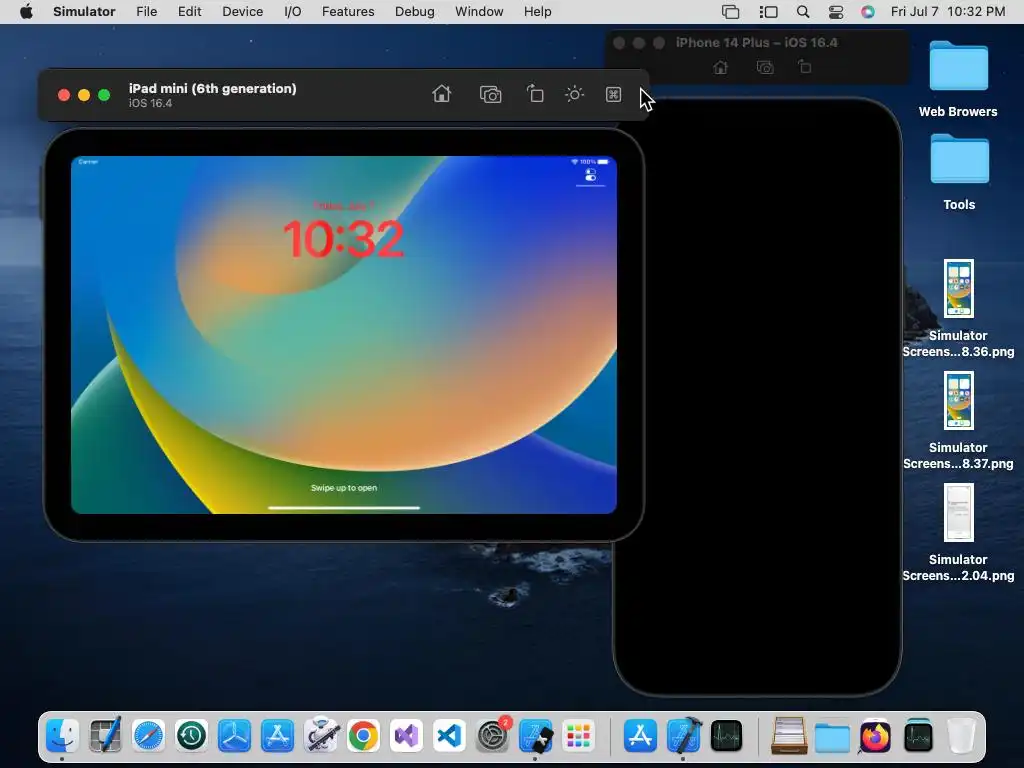Screen dimensions: 1024x768
Task: Open the blue folder stack in Dock
Action: tap(832, 737)
